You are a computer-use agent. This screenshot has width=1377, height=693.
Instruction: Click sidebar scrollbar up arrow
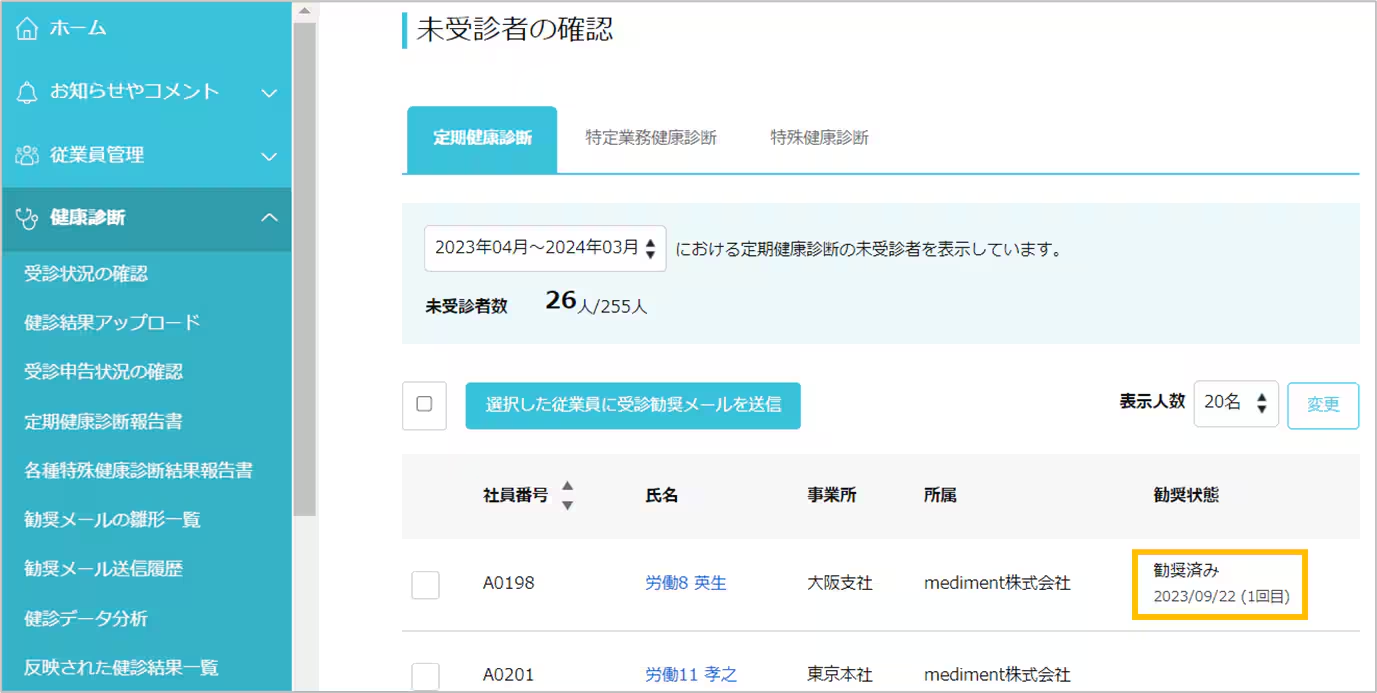[305, 11]
